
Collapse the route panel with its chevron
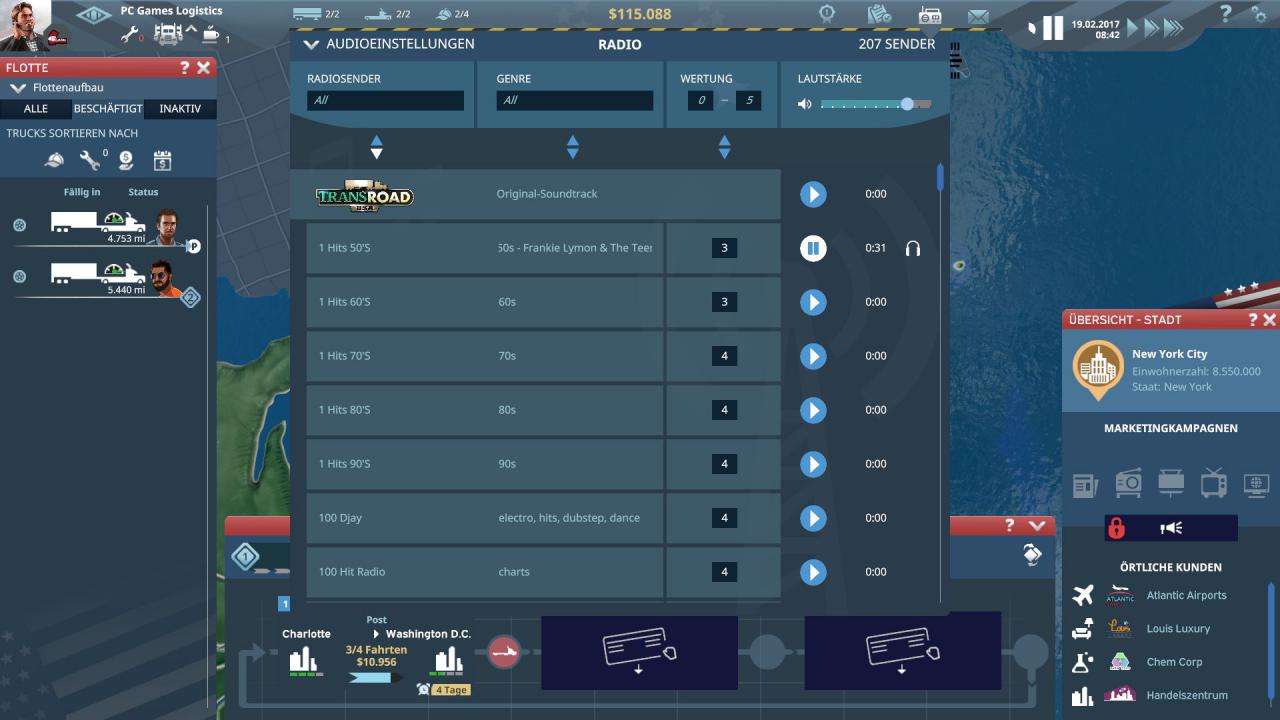[1036, 525]
